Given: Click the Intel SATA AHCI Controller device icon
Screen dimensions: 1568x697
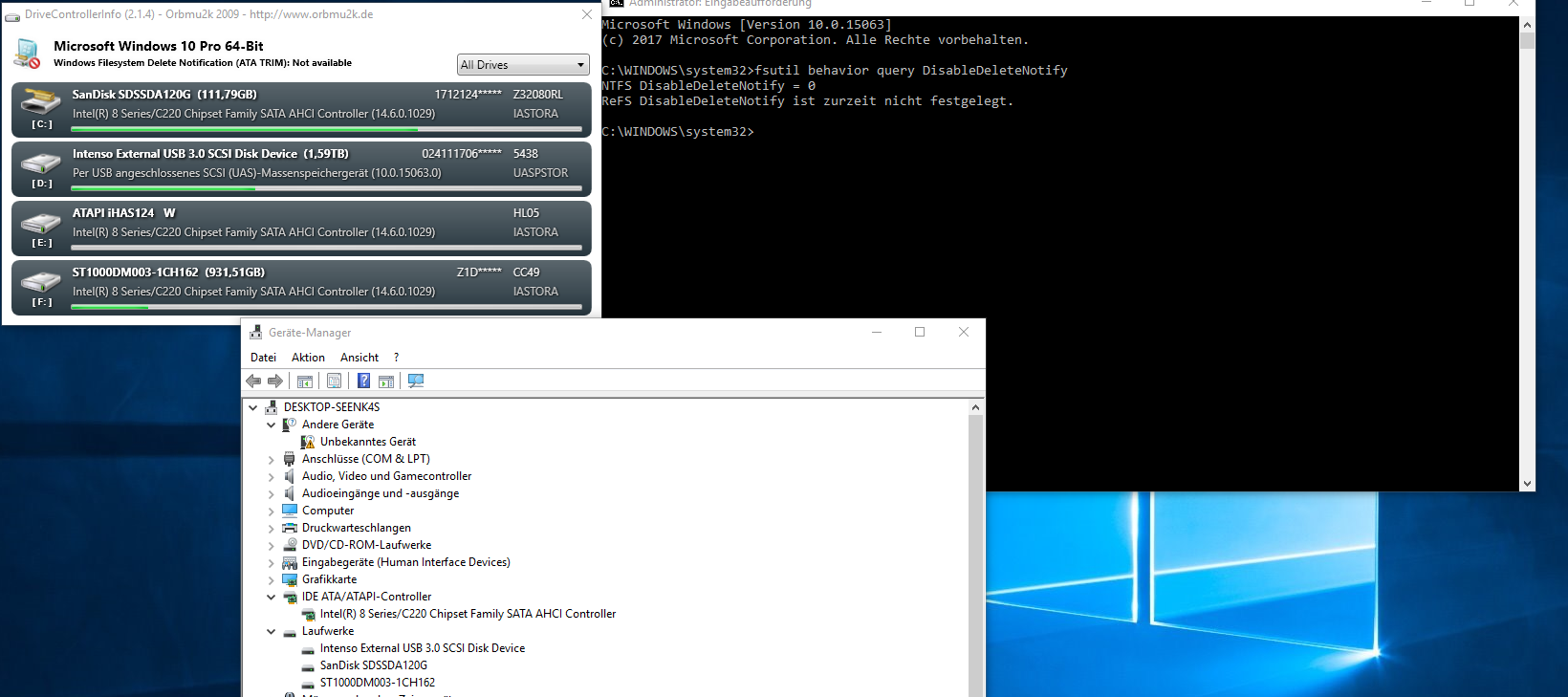Looking at the screenshot, I should [x=308, y=614].
